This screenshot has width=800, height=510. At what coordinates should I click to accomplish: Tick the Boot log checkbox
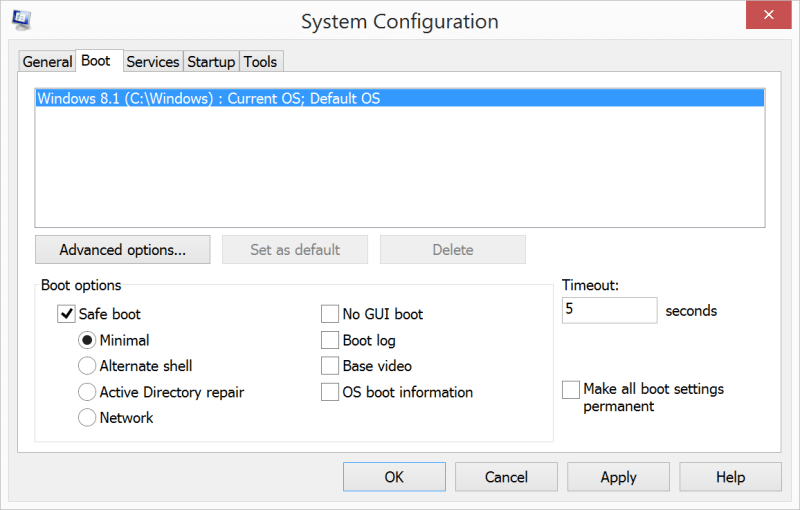coord(330,340)
